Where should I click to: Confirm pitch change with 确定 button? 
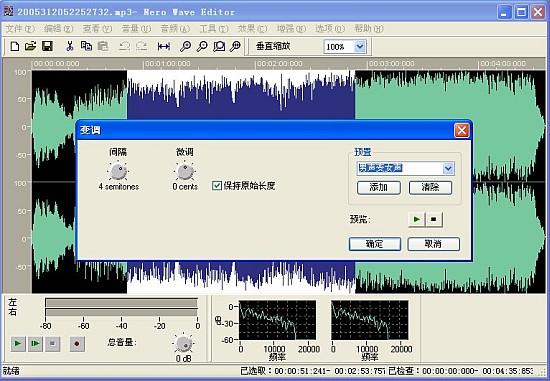(375, 244)
